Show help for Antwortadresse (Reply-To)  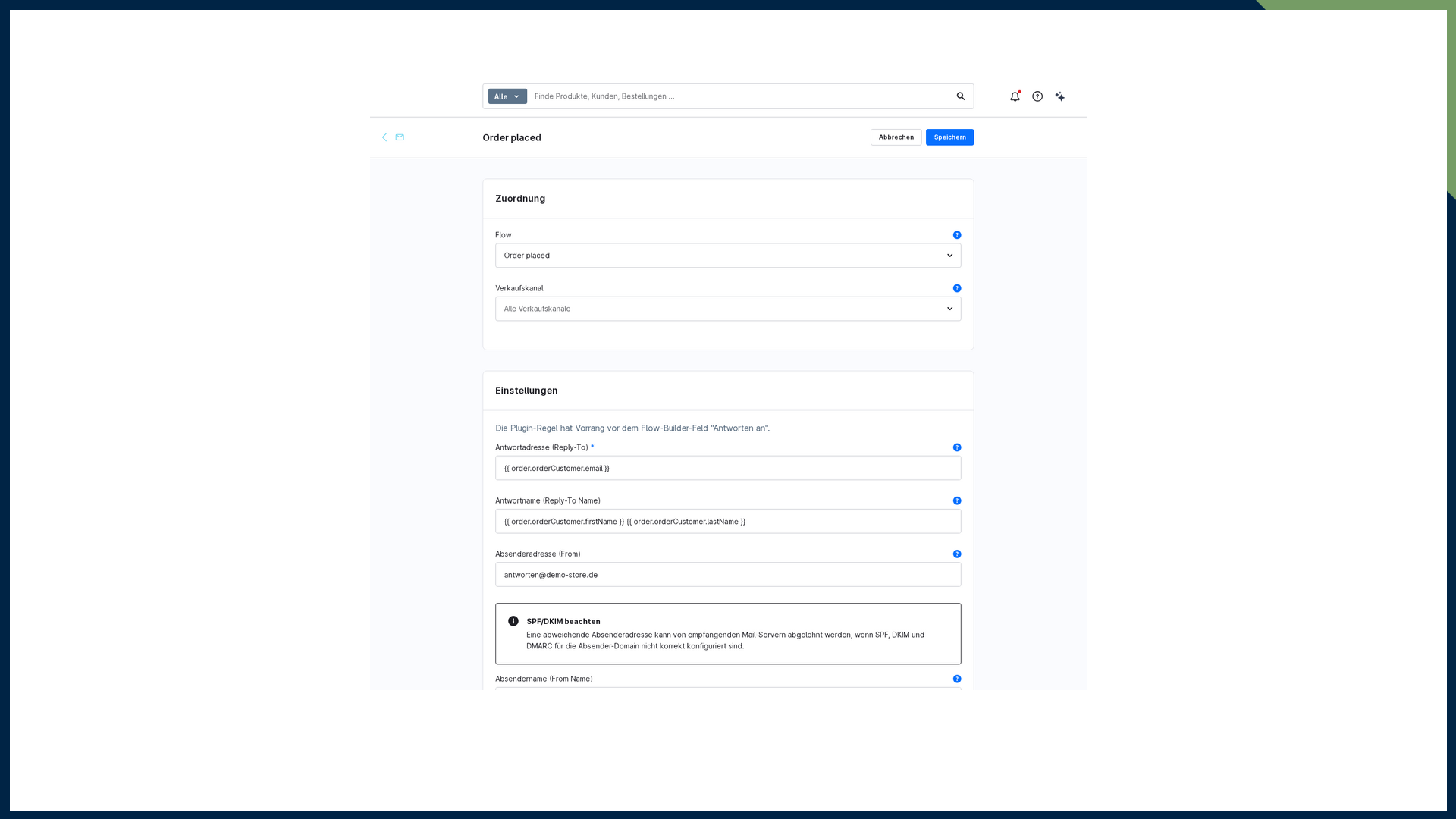coord(957,447)
